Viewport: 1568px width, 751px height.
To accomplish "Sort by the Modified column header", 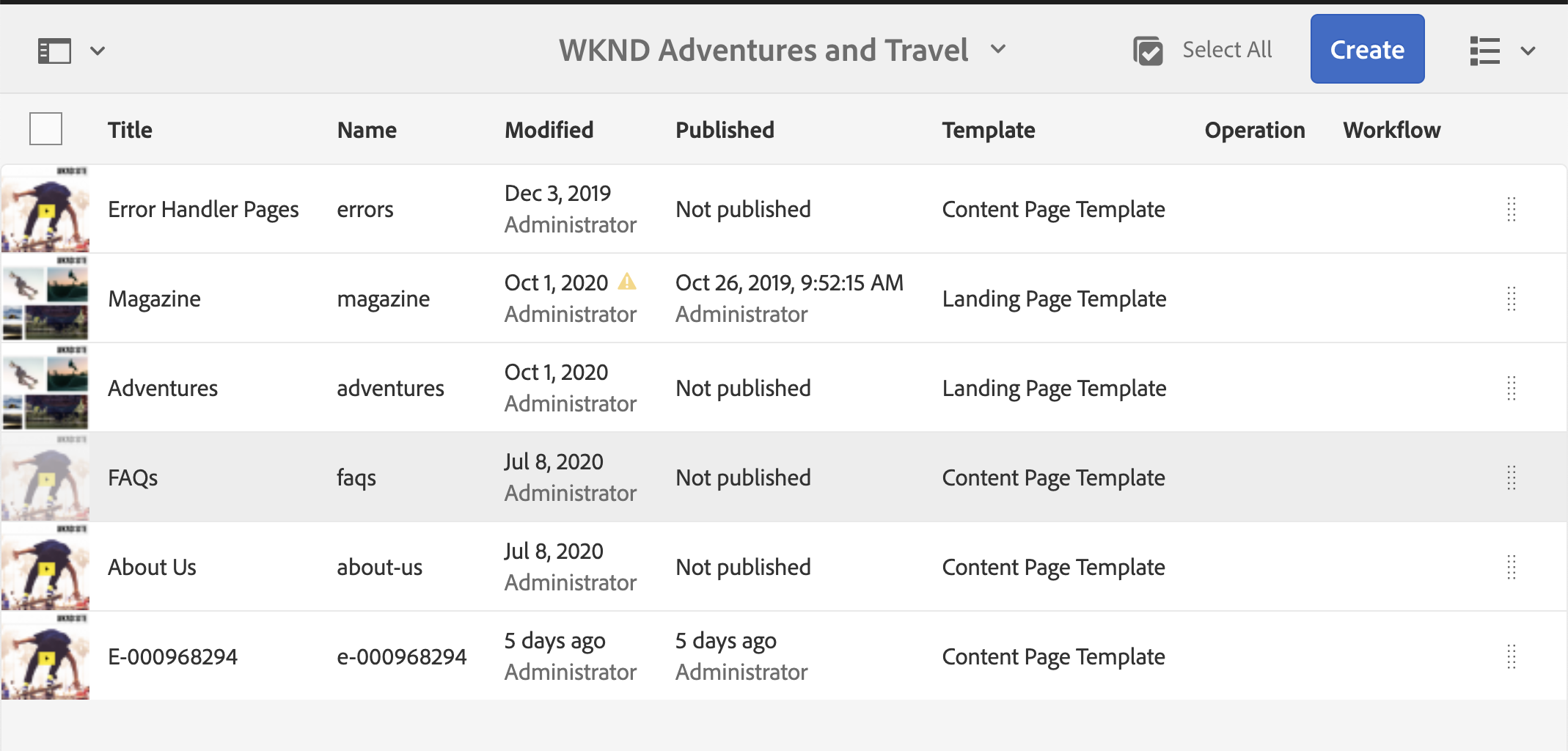I will [549, 130].
